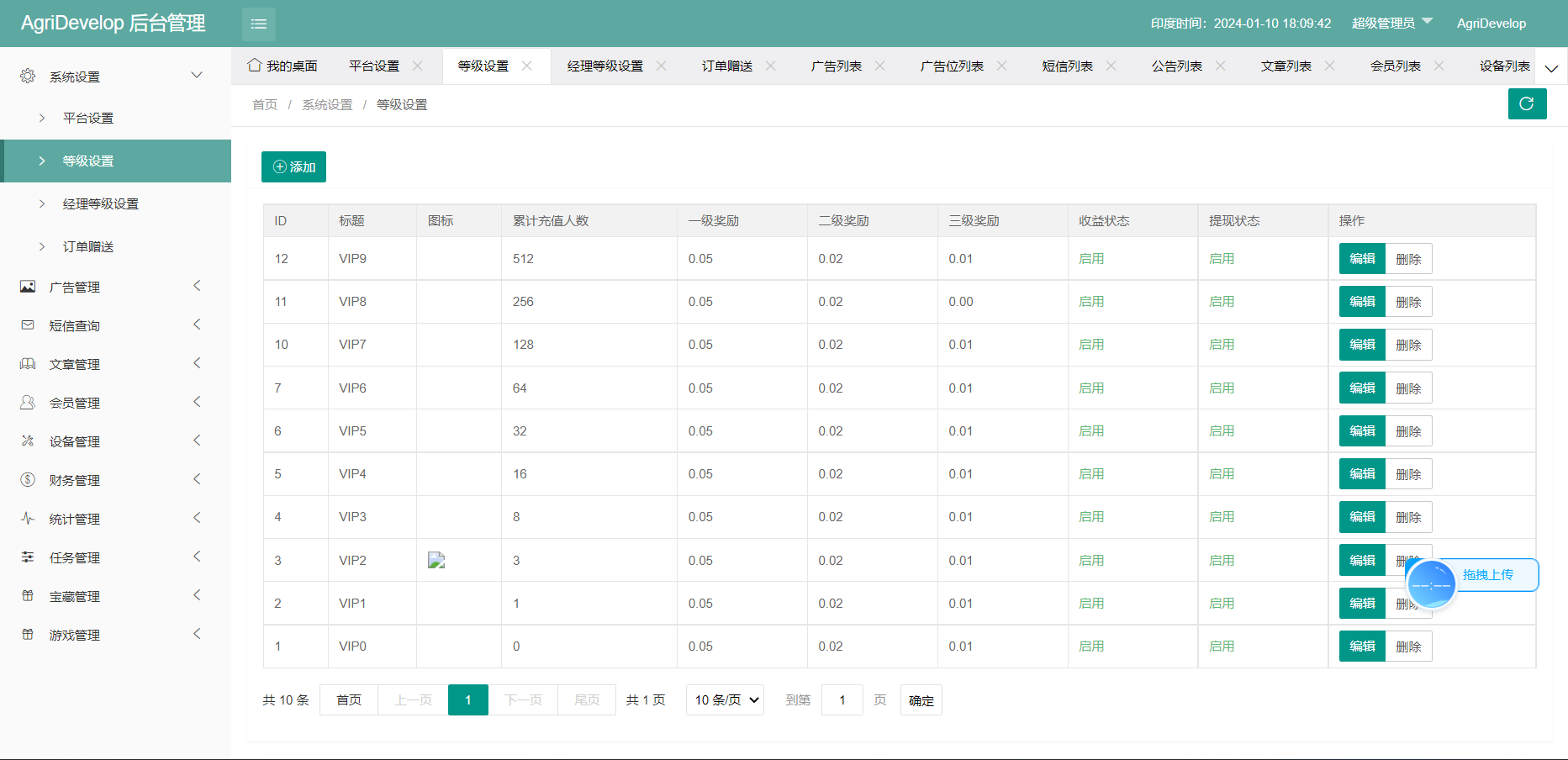Screen dimensions: 1568x760
Task: Click VIP7 收益状态 启用 text
Action: [x=1091, y=344]
